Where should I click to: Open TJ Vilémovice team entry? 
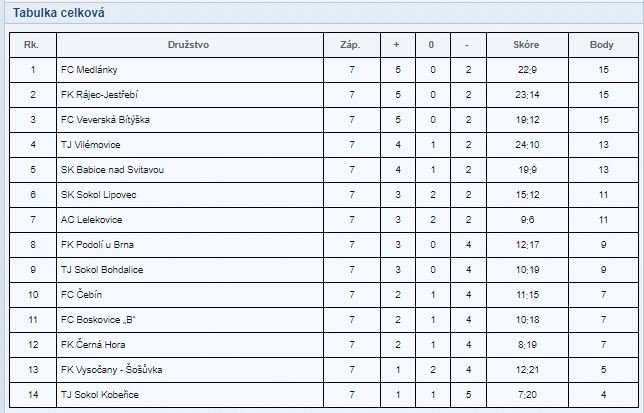[90, 145]
